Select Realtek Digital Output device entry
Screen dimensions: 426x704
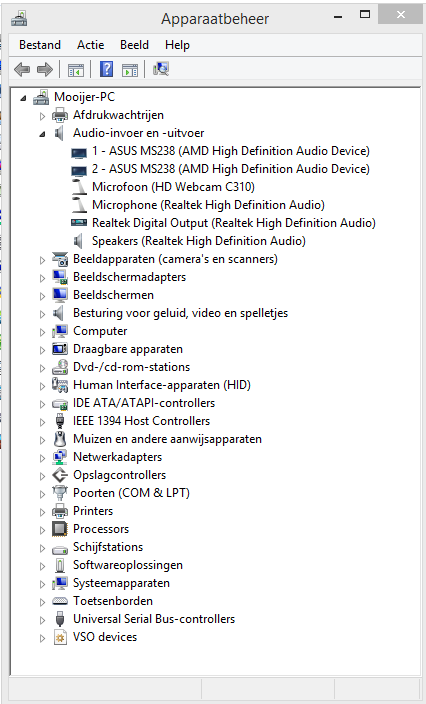(234, 223)
